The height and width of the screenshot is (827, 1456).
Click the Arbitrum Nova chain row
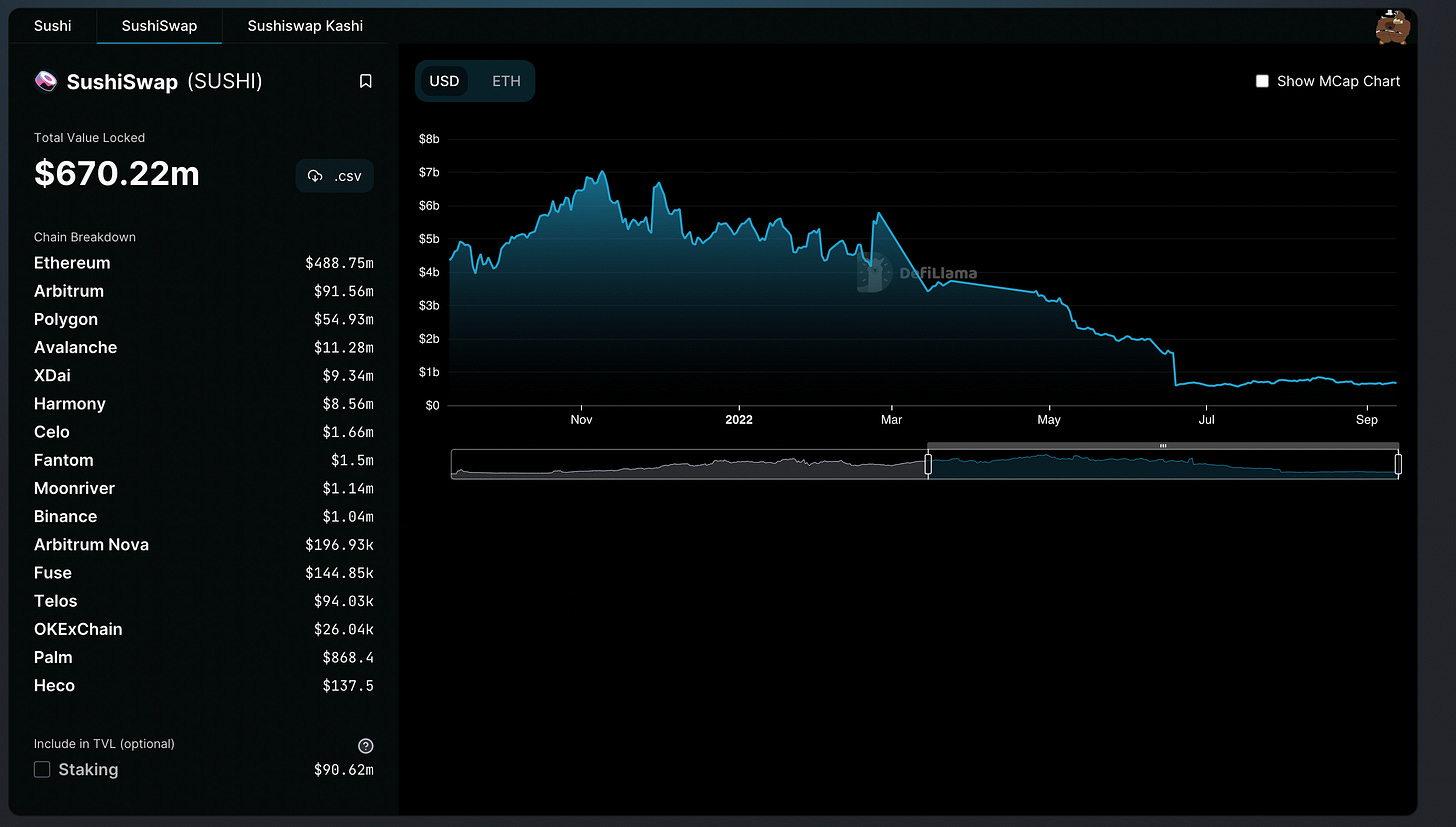tap(204, 544)
